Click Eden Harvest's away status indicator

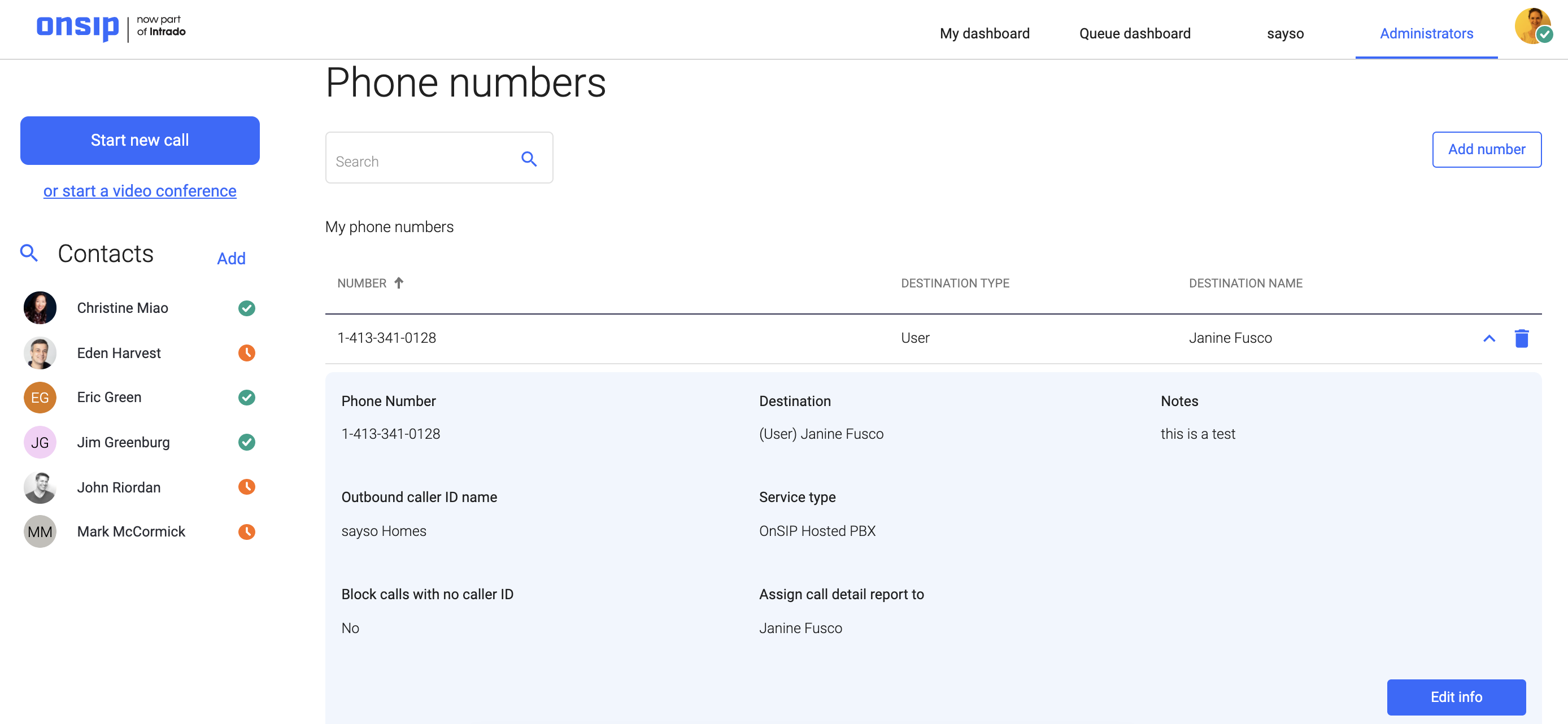246,353
